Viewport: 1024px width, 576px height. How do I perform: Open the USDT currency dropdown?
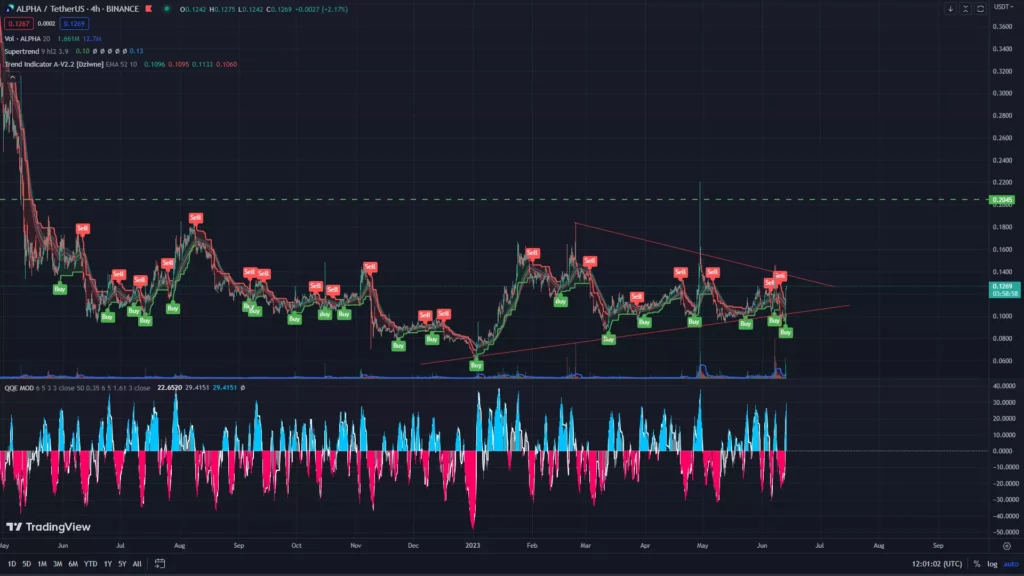coord(1003,8)
